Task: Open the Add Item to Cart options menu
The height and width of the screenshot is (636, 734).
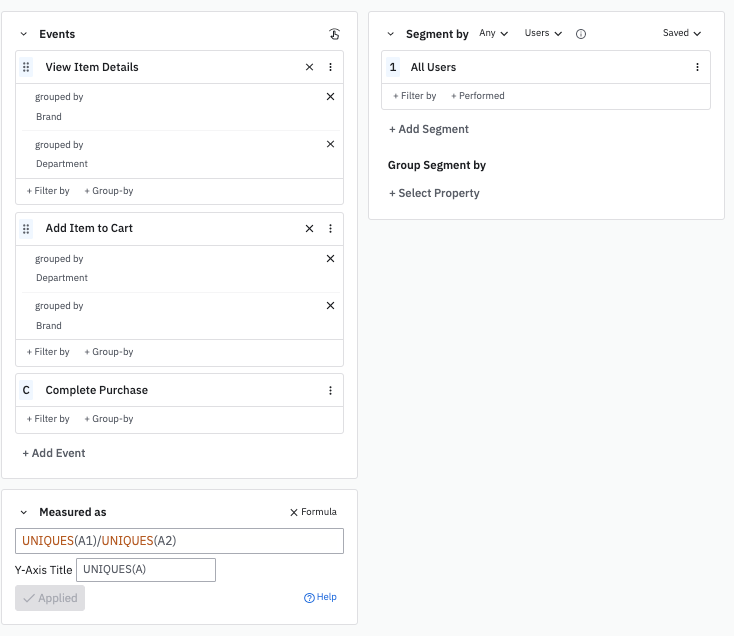Action: [x=330, y=228]
